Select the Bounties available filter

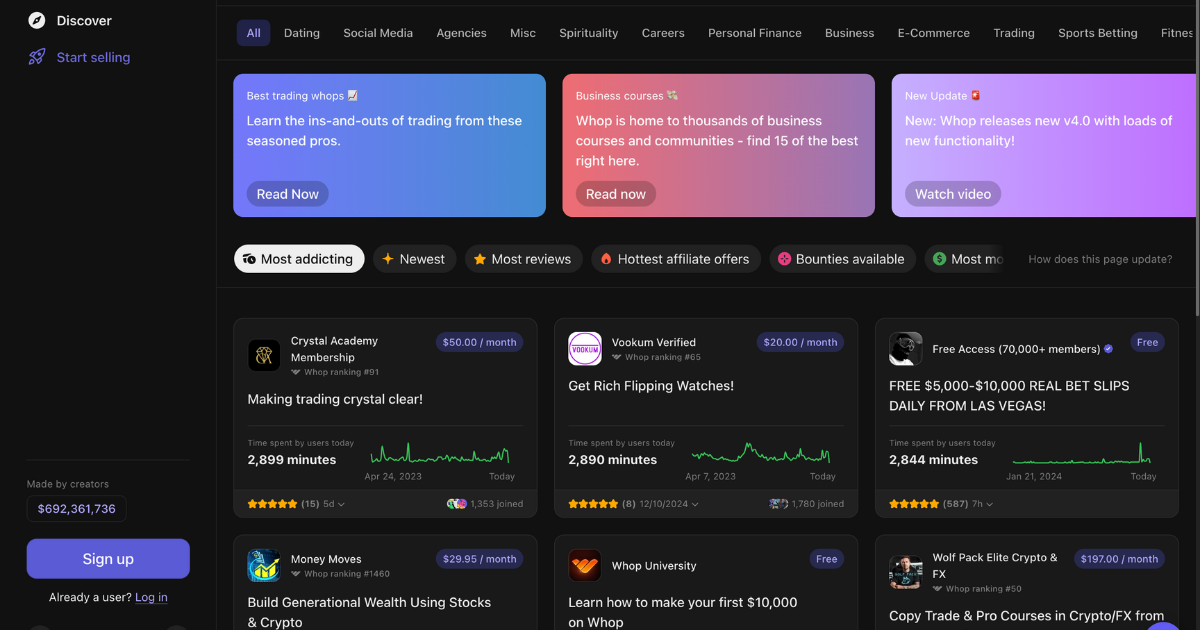[843, 259]
